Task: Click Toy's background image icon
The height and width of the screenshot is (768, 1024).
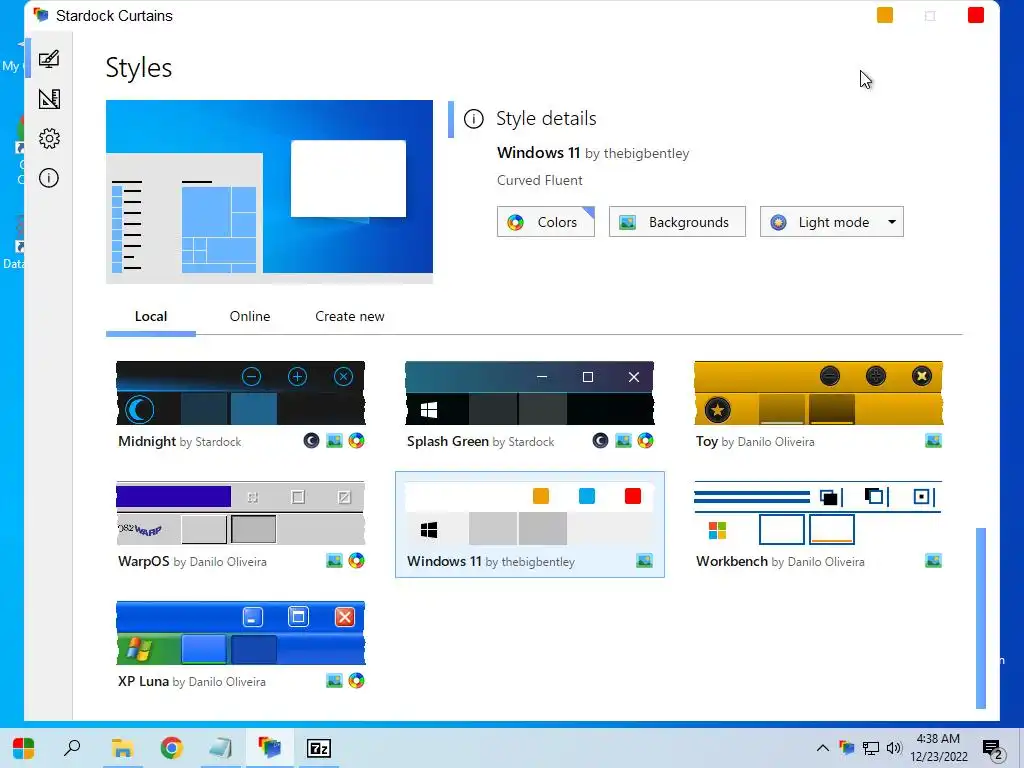Action: point(934,441)
